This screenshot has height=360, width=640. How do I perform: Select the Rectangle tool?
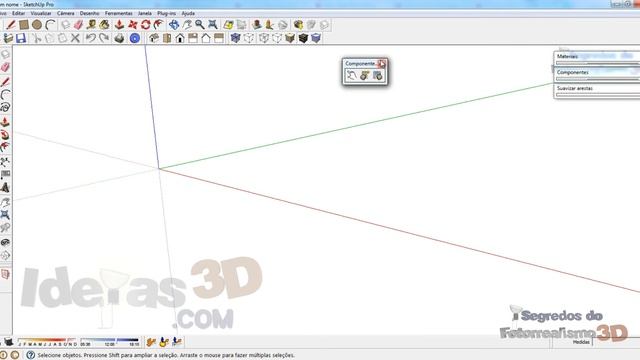(24, 25)
